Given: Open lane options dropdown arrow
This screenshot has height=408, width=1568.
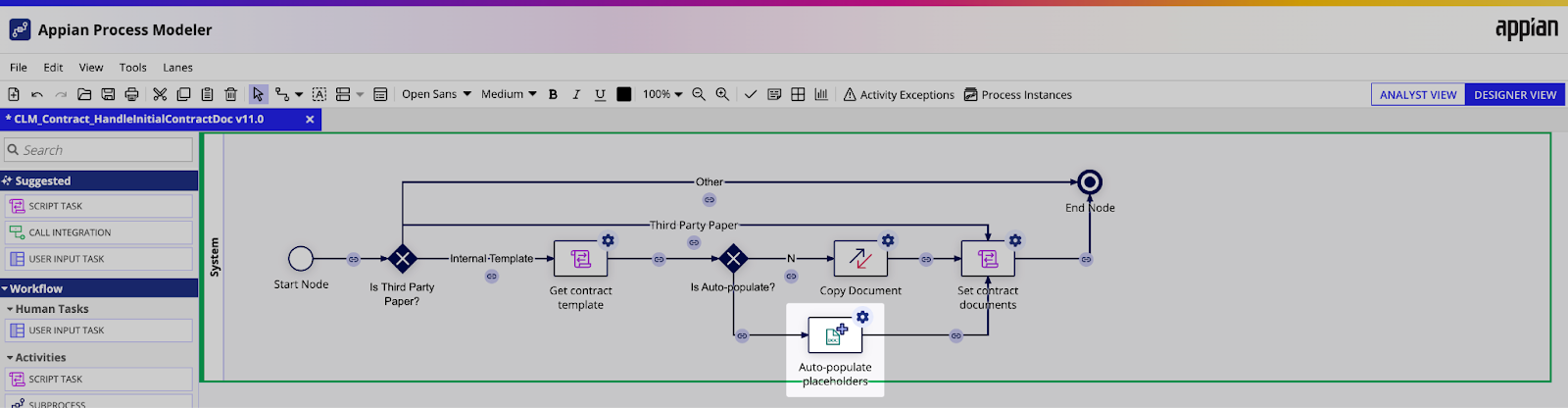Looking at the screenshot, I should coord(360,94).
